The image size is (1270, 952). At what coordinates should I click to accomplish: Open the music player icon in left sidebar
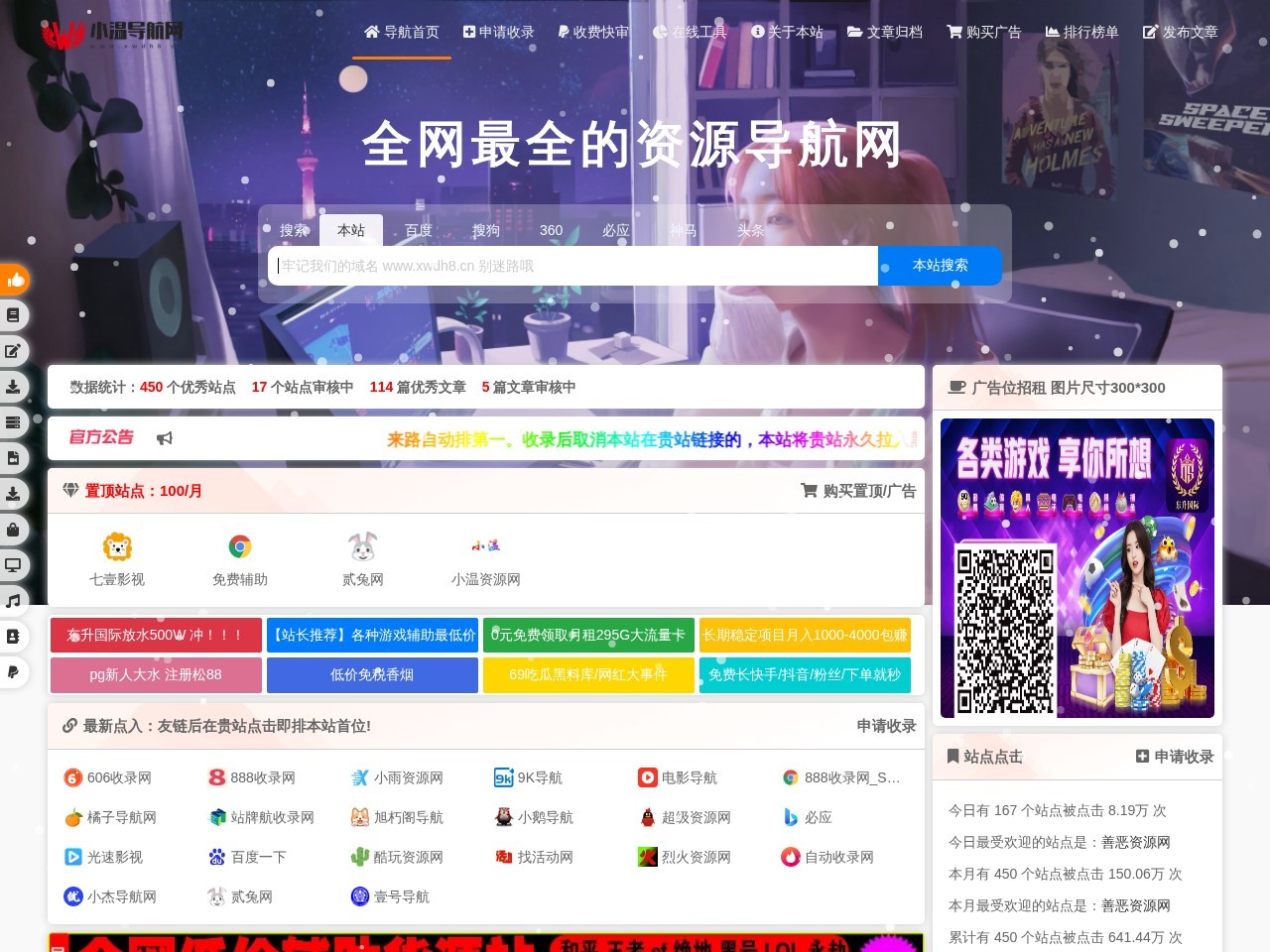tap(14, 600)
